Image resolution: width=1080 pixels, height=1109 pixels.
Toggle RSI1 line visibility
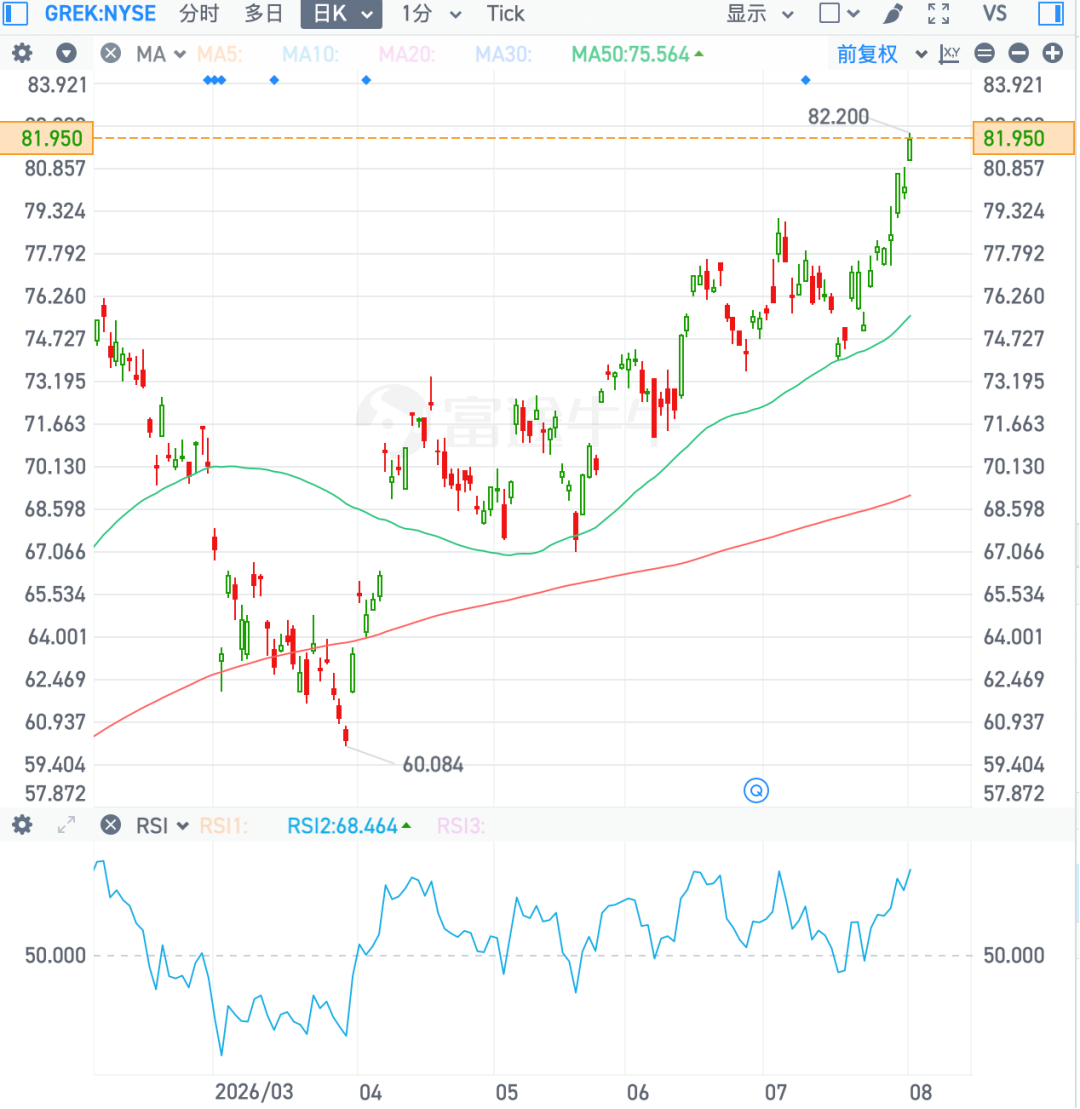click(223, 825)
